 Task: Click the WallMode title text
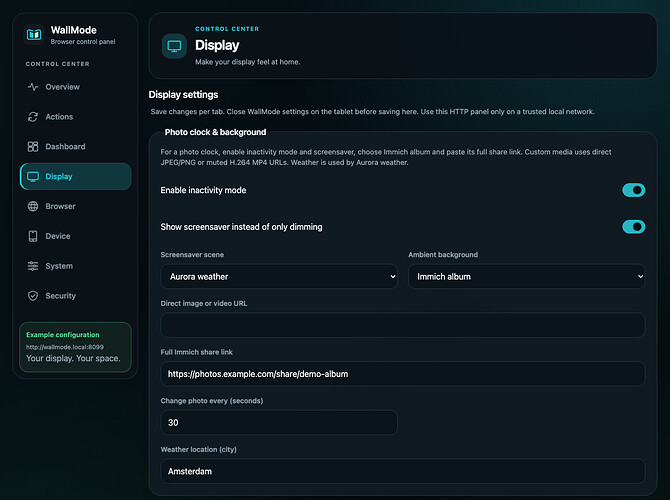[73, 30]
